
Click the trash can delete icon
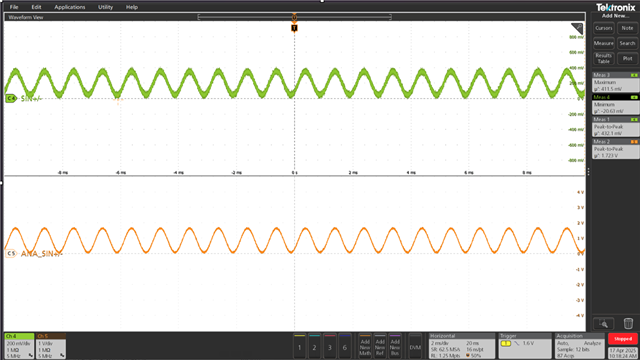[x=628, y=324]
